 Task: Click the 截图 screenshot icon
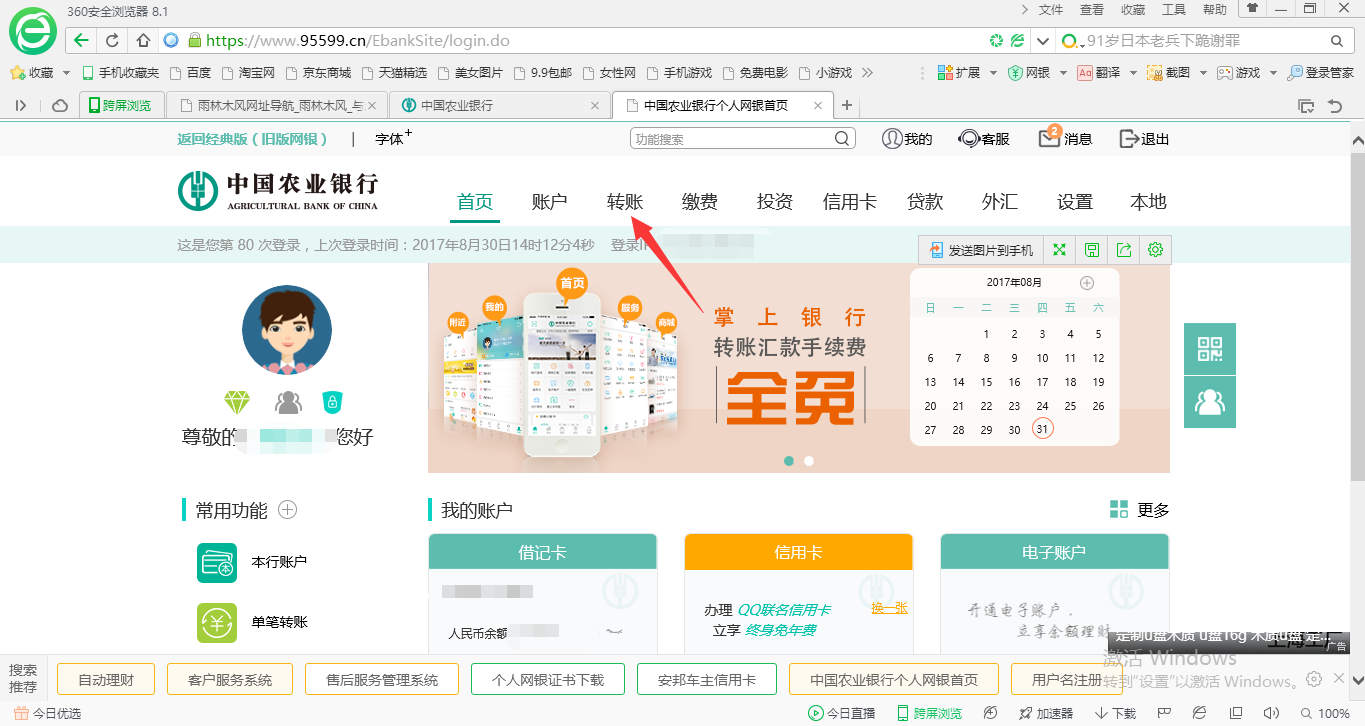click(1155, 73)
